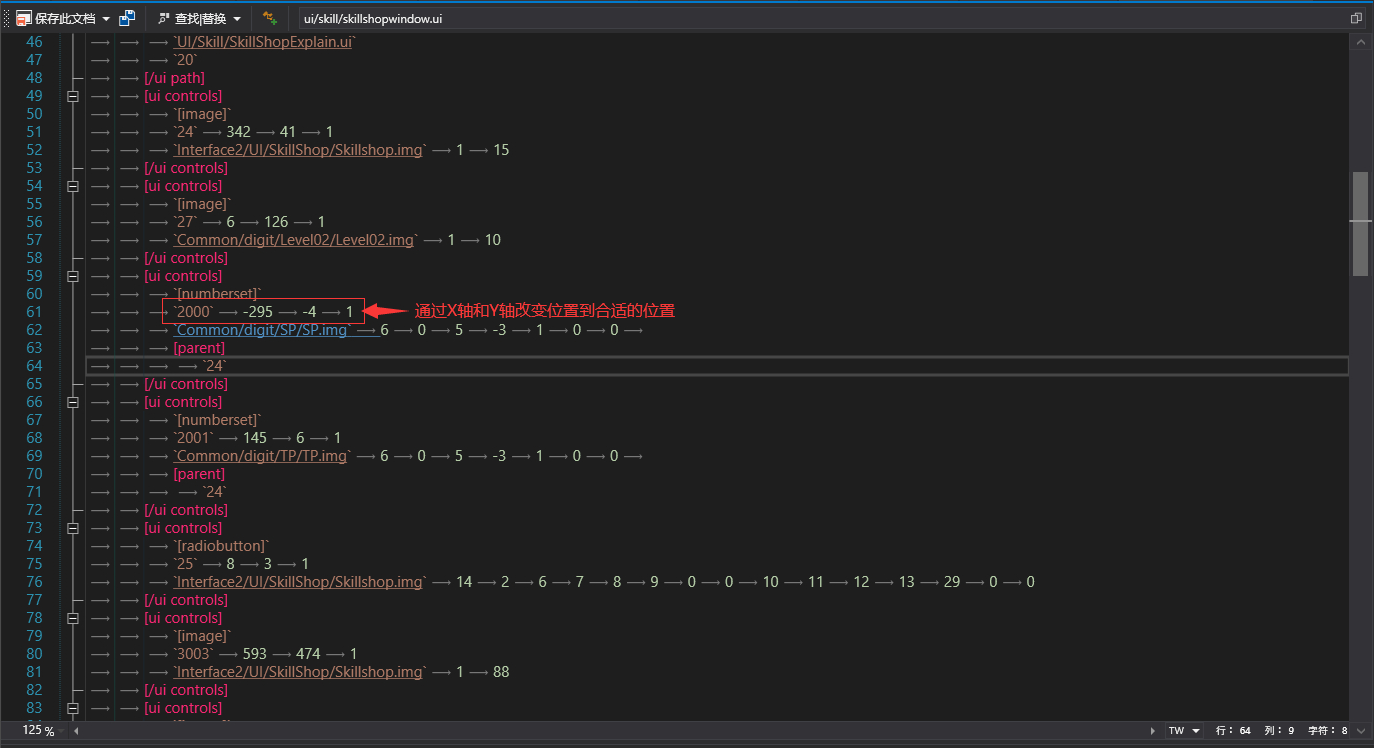Open the 125% zoom level dropdown
This screenshot has width=1374, height=748.
[63, 731]
